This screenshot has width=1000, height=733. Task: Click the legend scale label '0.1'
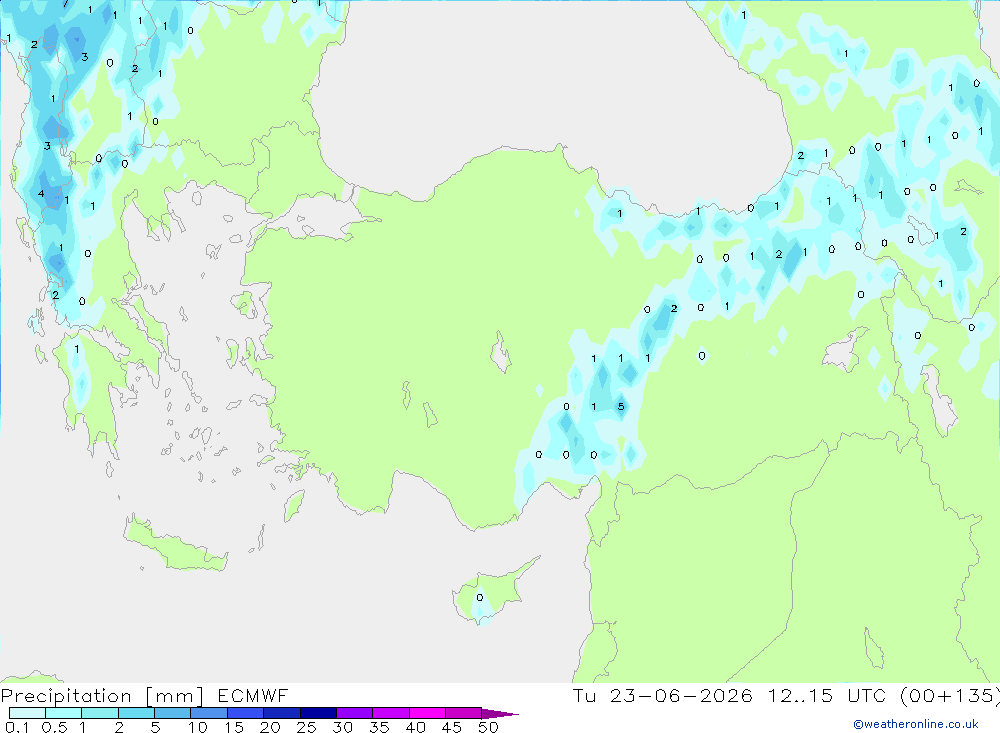17,727
